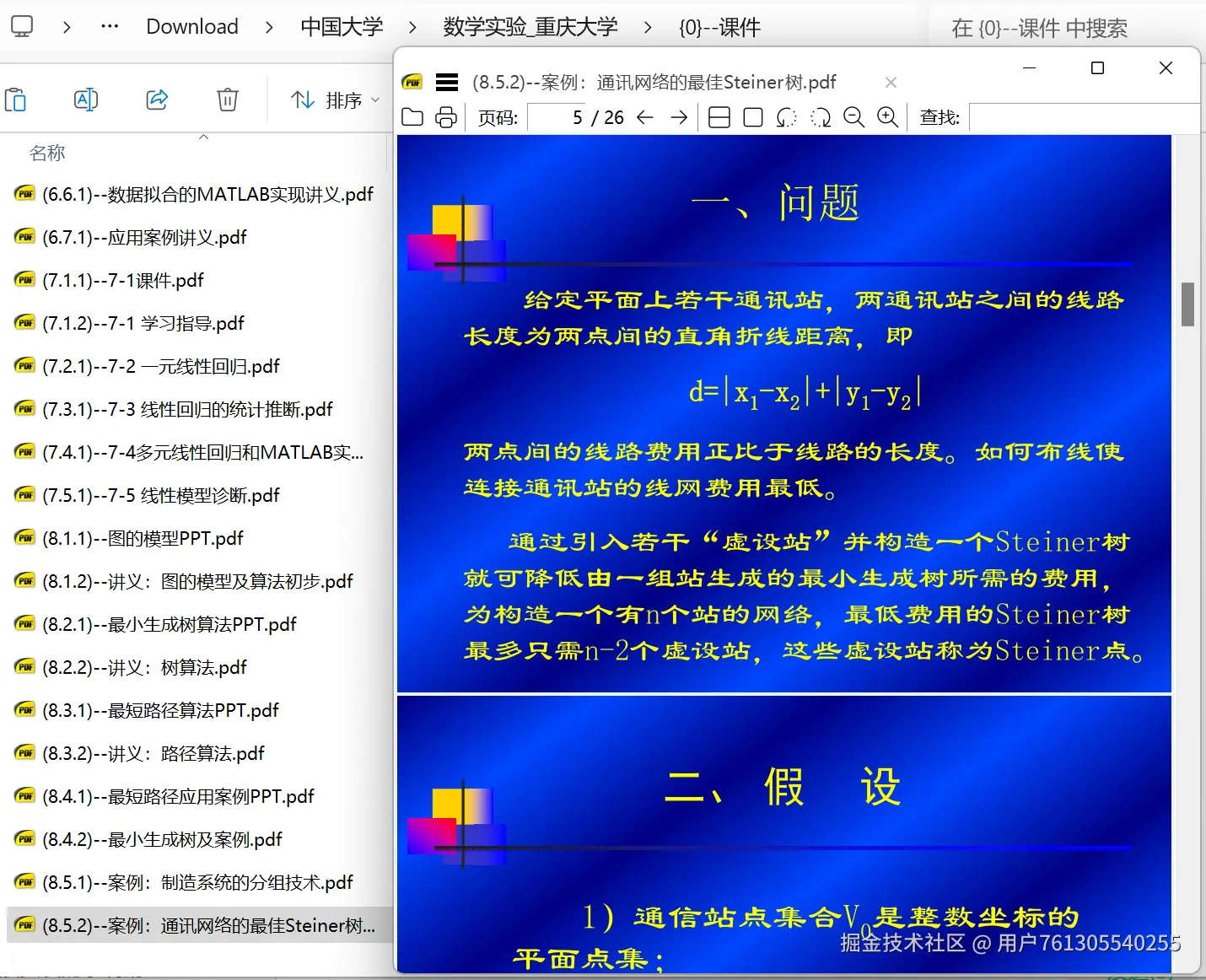The height and width of the screenshot is (980, 1206).
Task: Expand the ellipsis breadcrumb in address bar
Action: pyautogui.click(x=110, y=26)
